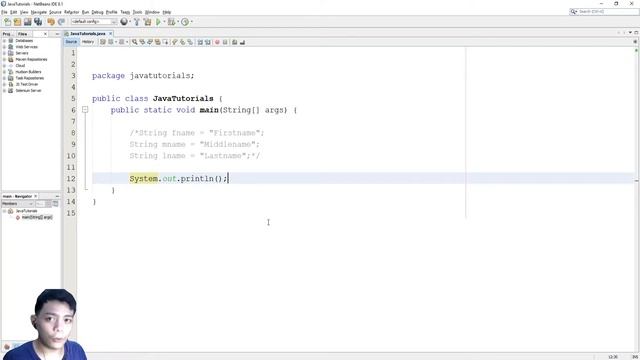
Task: Expand the Web Services tree node
Action: point(4,47)
